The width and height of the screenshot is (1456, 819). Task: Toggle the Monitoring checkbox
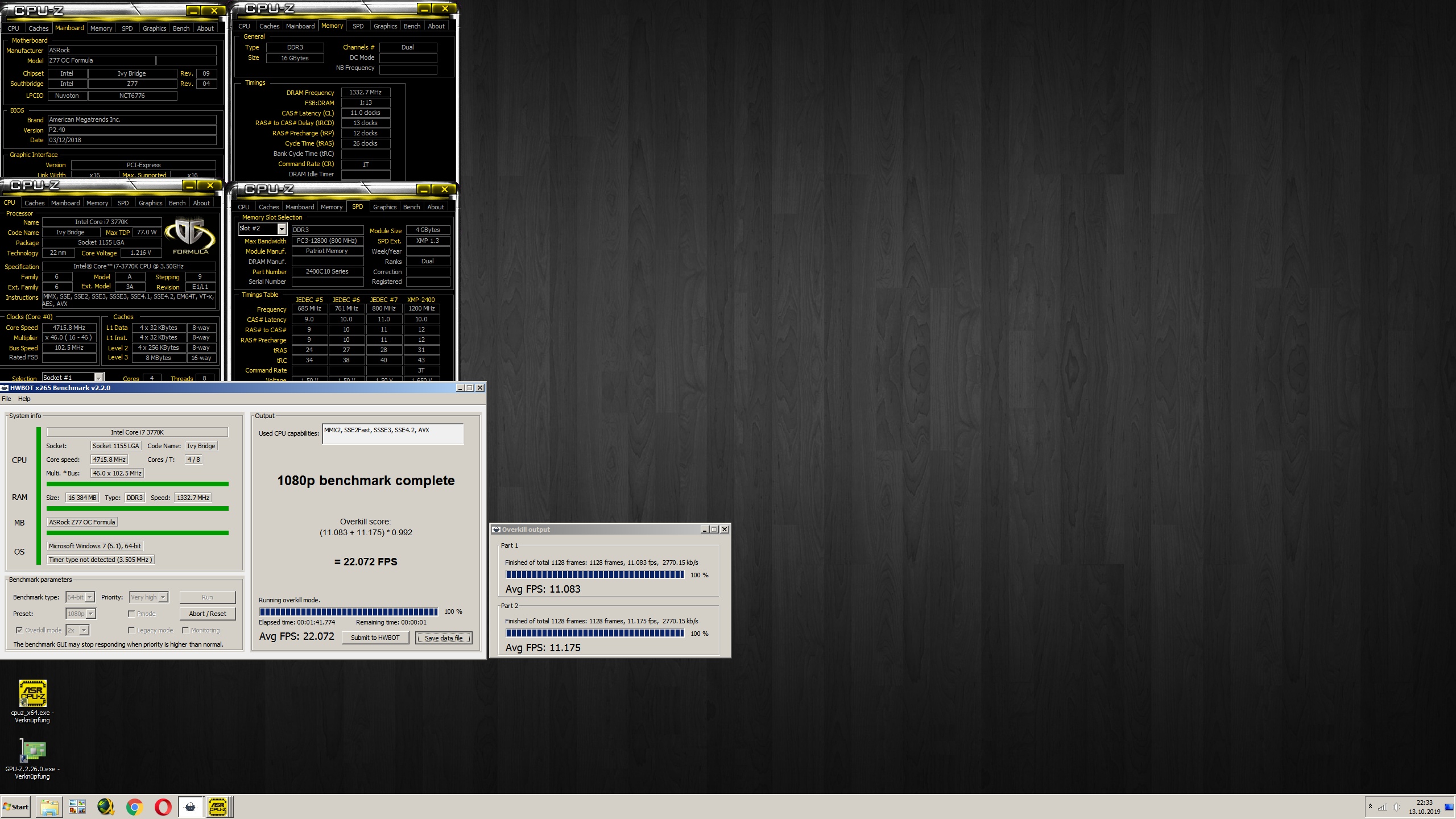click(185, 630)
